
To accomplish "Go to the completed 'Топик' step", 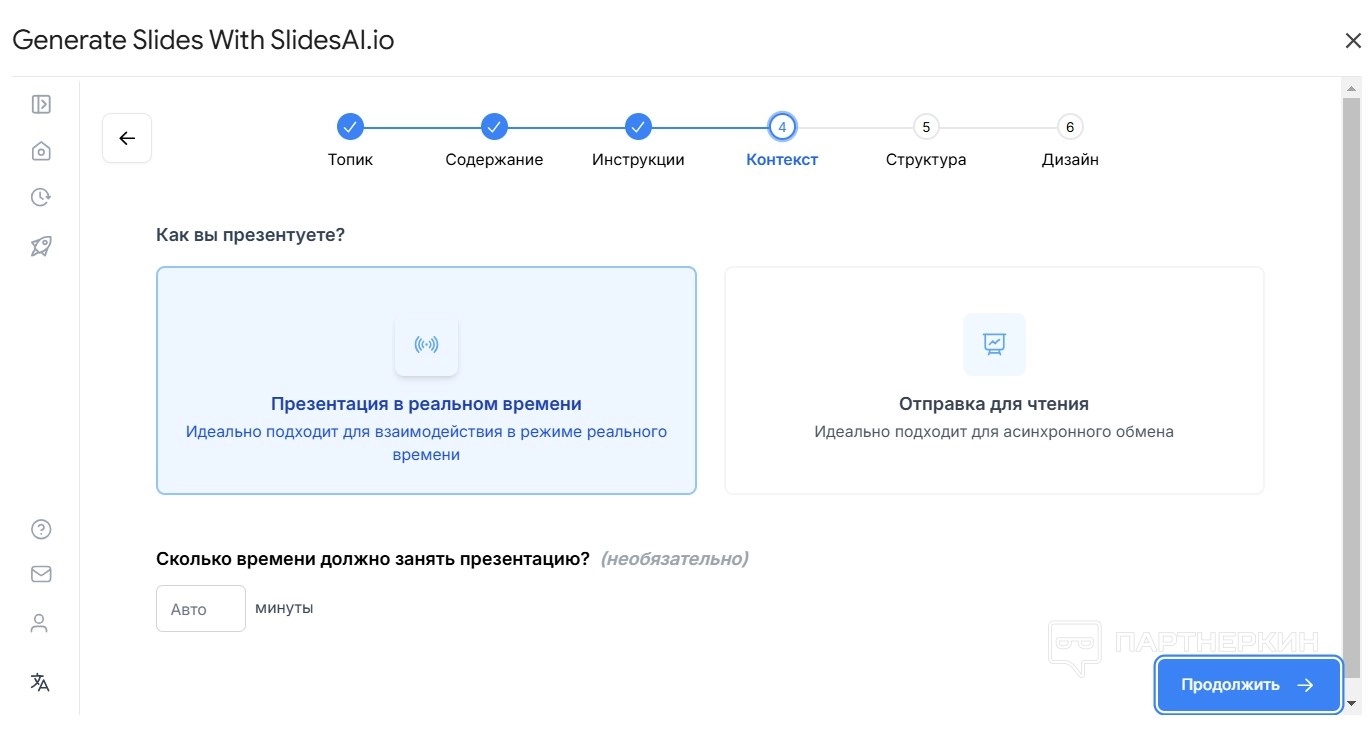I will tap(350, 127).
